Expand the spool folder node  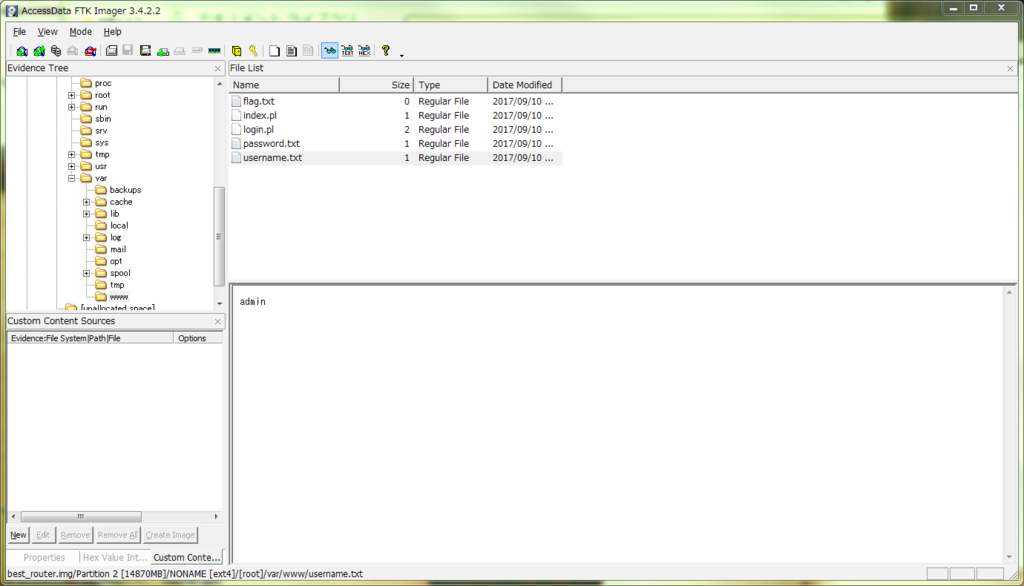tap(86, 273)
